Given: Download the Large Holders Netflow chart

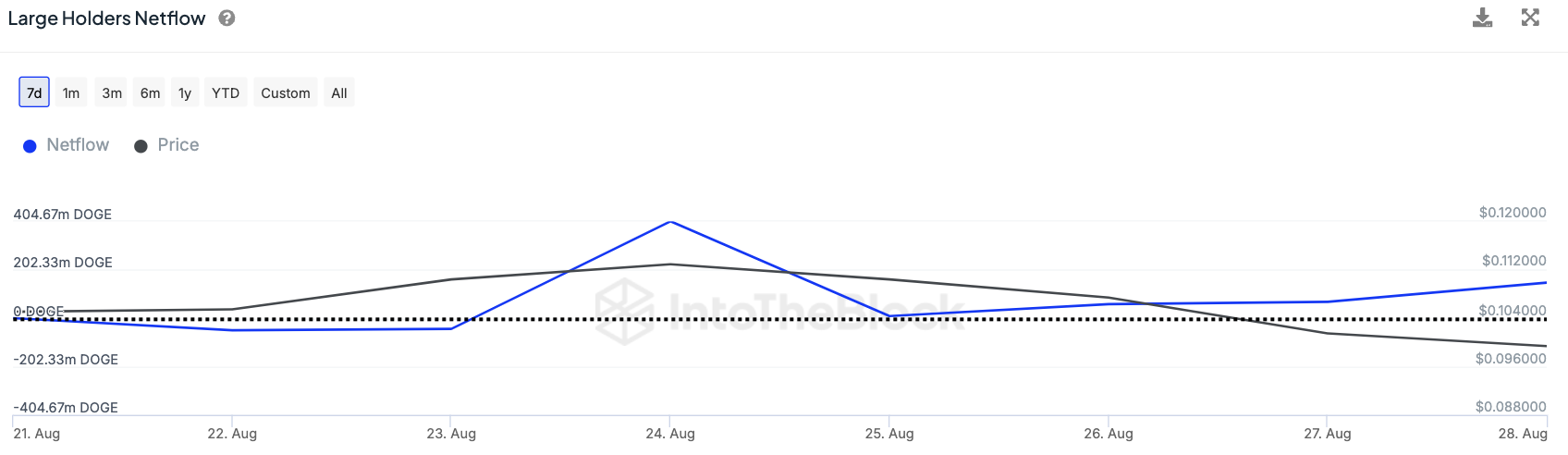Looking at the screenshot, I should (x=1482, y=18).
